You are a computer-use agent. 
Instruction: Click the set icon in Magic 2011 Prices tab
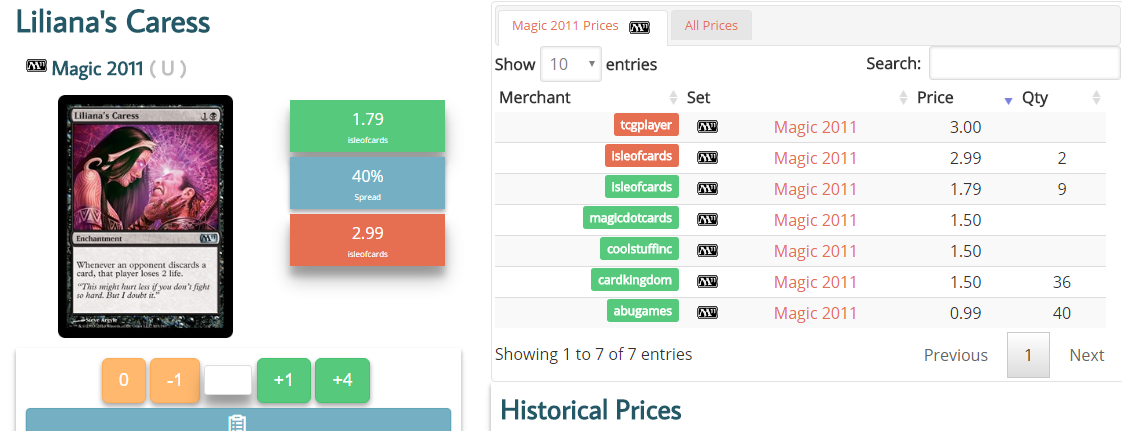(639, 26)
